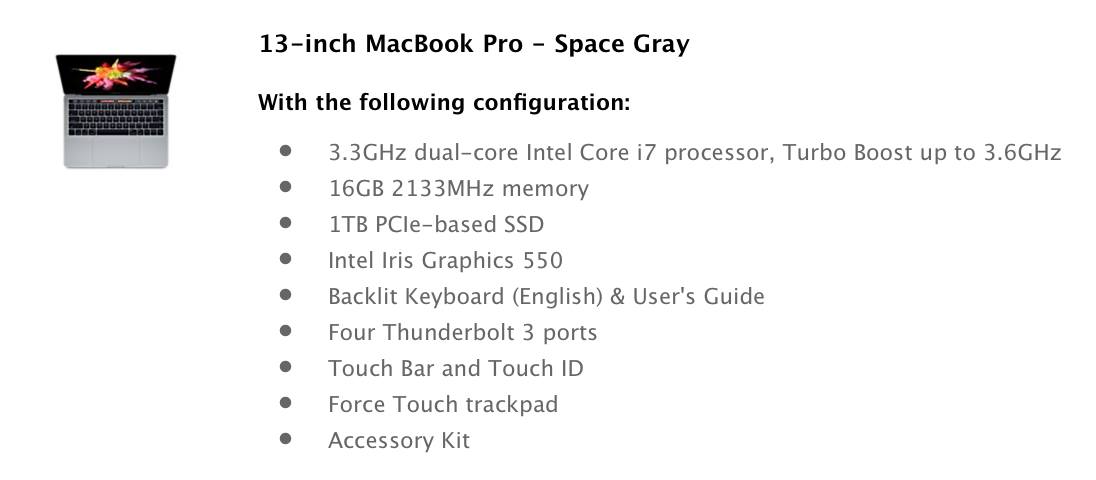Click the Force Touch trackpad item

tap(443, 405)
